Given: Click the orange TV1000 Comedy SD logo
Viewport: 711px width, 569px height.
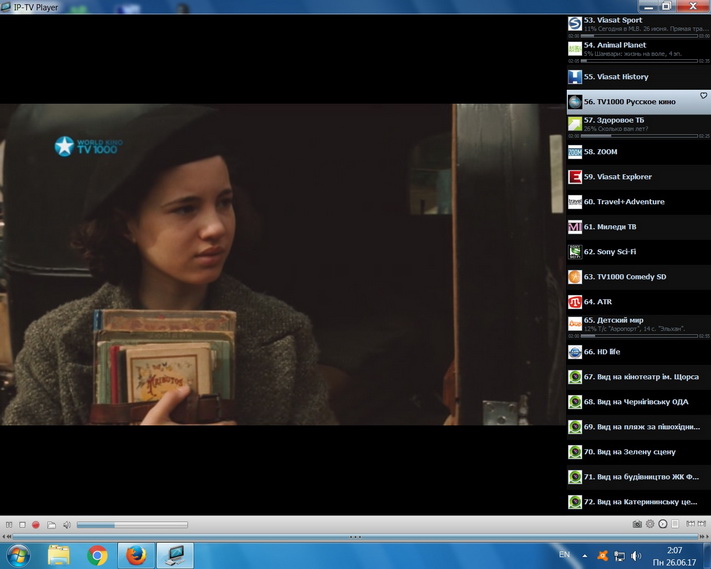Looking at the screenshot, I should pos(575,277).
